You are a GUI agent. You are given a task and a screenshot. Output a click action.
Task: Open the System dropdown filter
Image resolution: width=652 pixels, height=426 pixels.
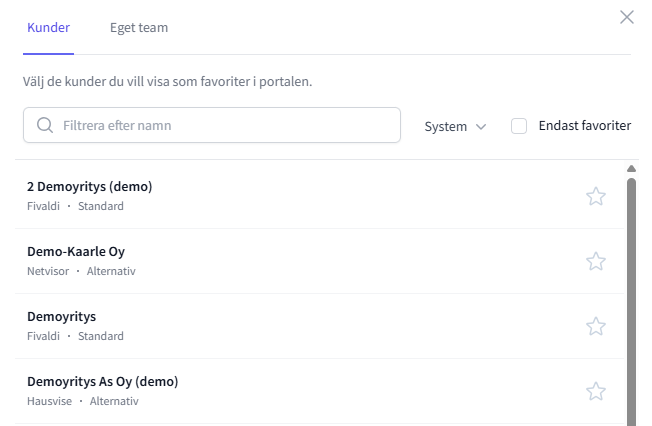[455, 127]
